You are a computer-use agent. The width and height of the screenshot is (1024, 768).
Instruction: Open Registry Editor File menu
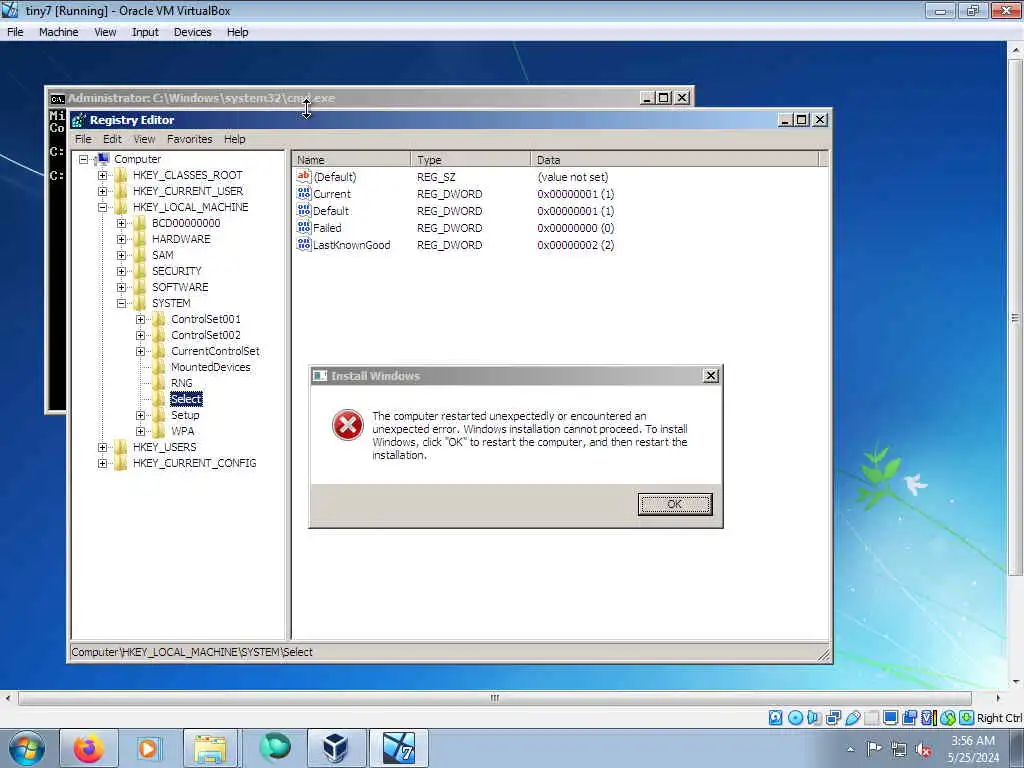pyautogui.click(x=83, y=139)
